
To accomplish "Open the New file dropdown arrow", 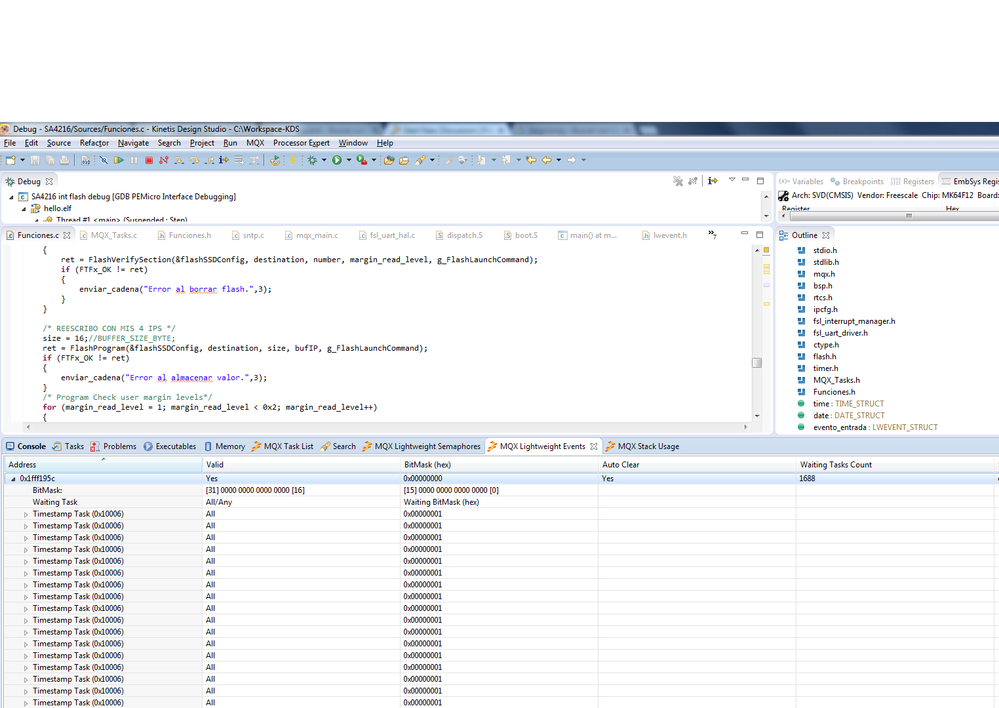I will click(22, 160).
